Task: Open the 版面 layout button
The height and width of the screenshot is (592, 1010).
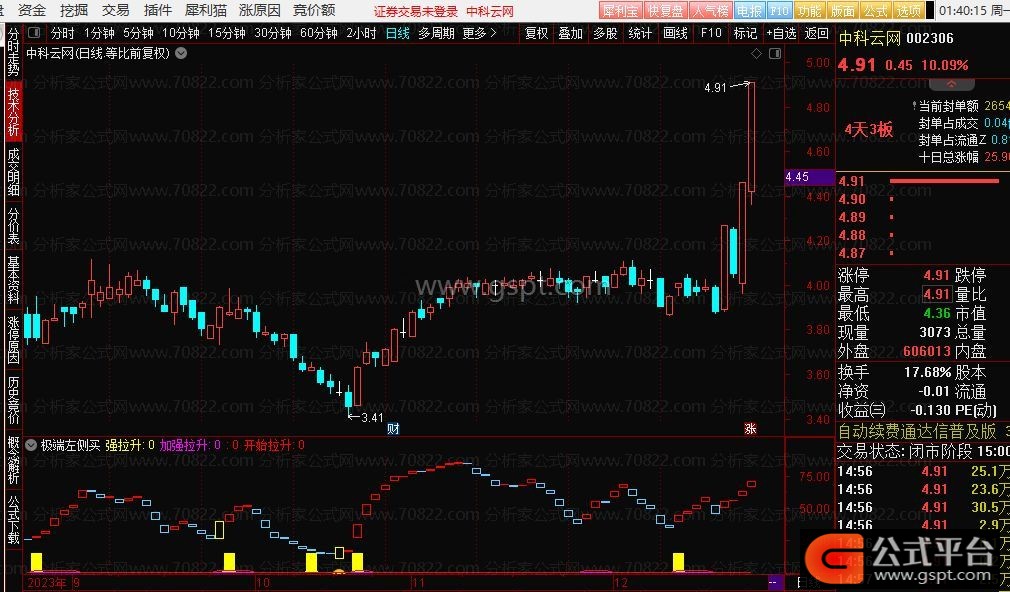Action: (x=843, y=11)
